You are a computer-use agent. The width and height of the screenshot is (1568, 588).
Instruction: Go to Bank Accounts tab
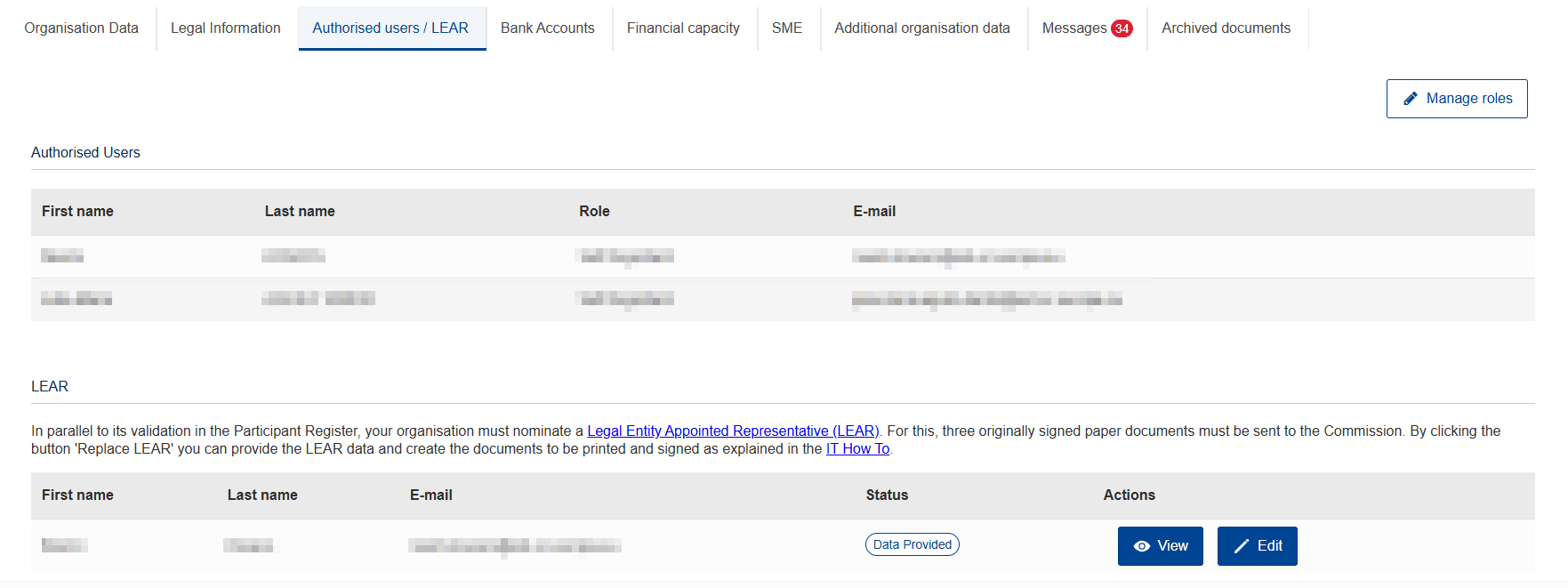(548, 28)
